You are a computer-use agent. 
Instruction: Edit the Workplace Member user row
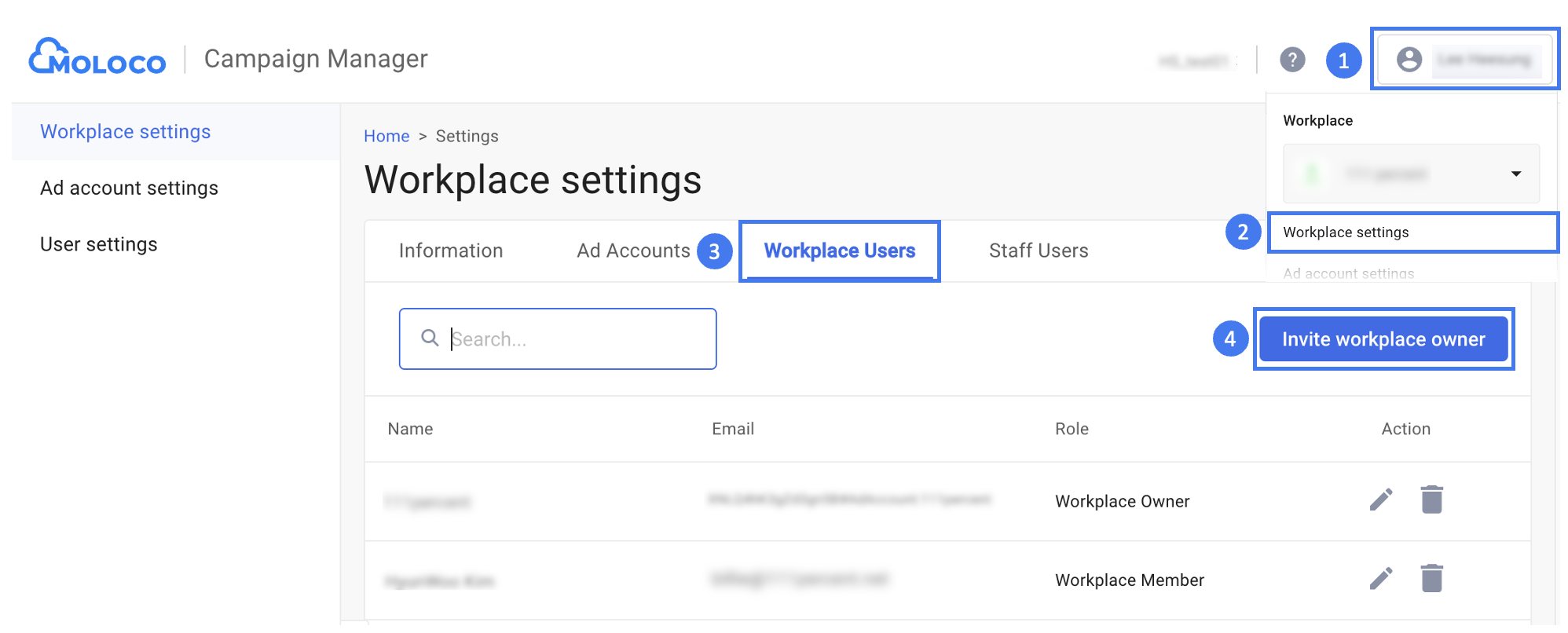(1380, 579)
